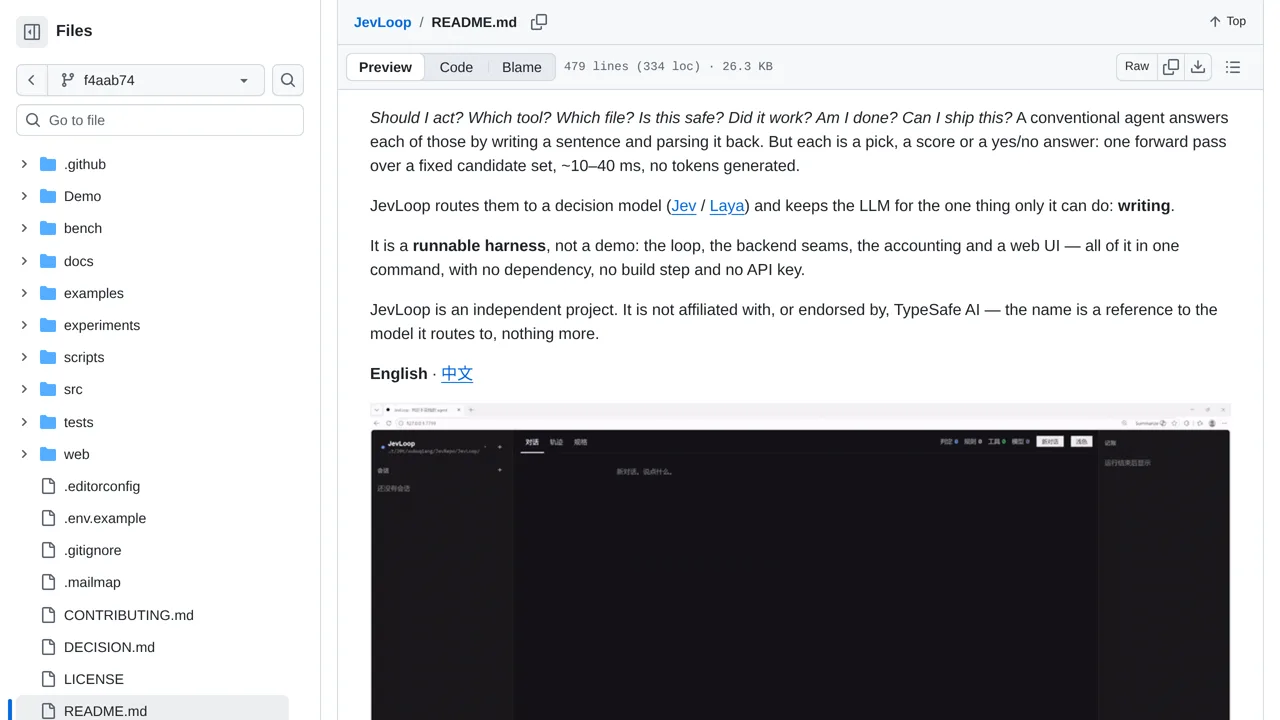The height and width of the screenshot is (720, 1280).
Task: Open the examples folder icon
Action: click(x=48, y=293)
